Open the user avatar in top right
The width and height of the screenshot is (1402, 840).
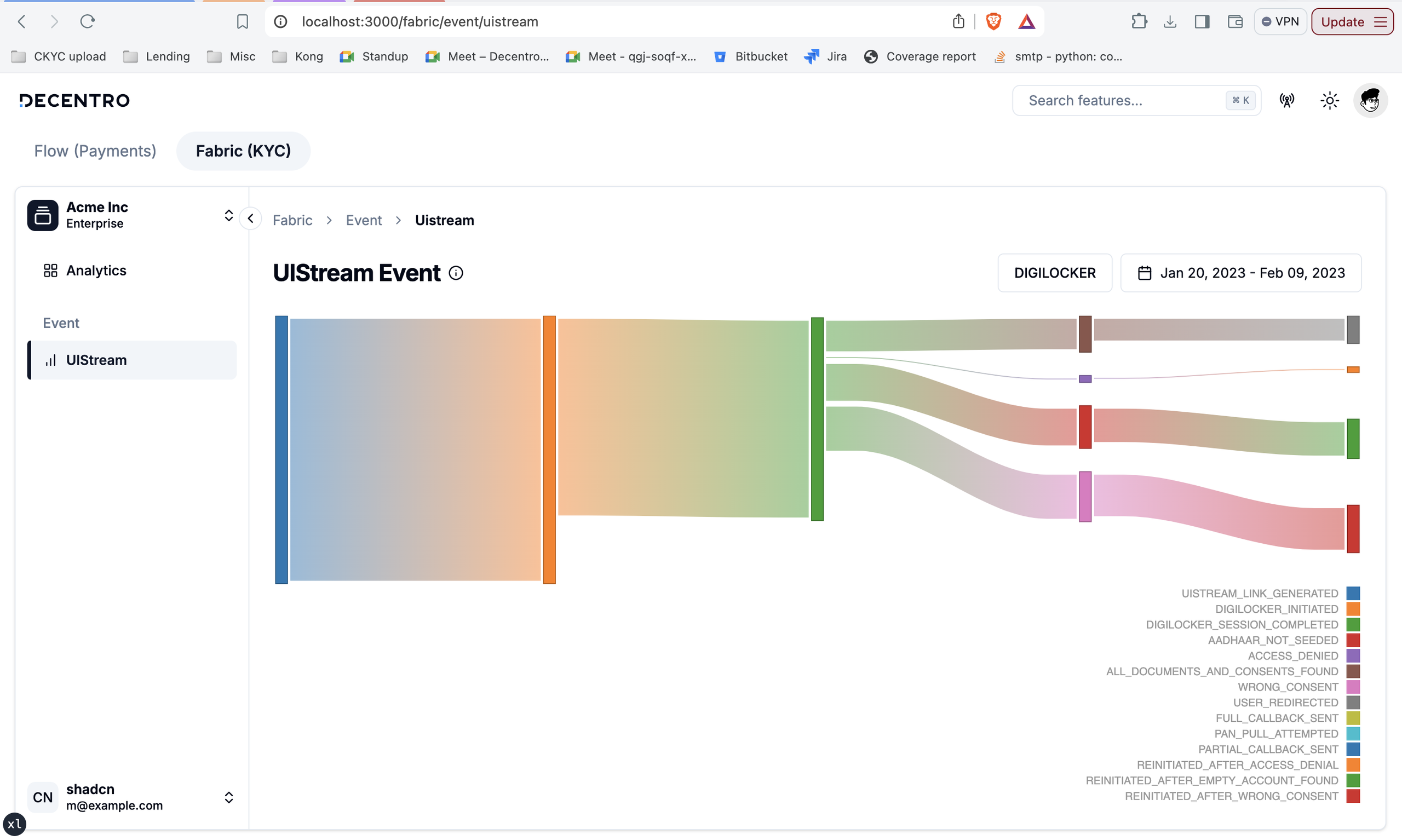tap(1370, 101)
